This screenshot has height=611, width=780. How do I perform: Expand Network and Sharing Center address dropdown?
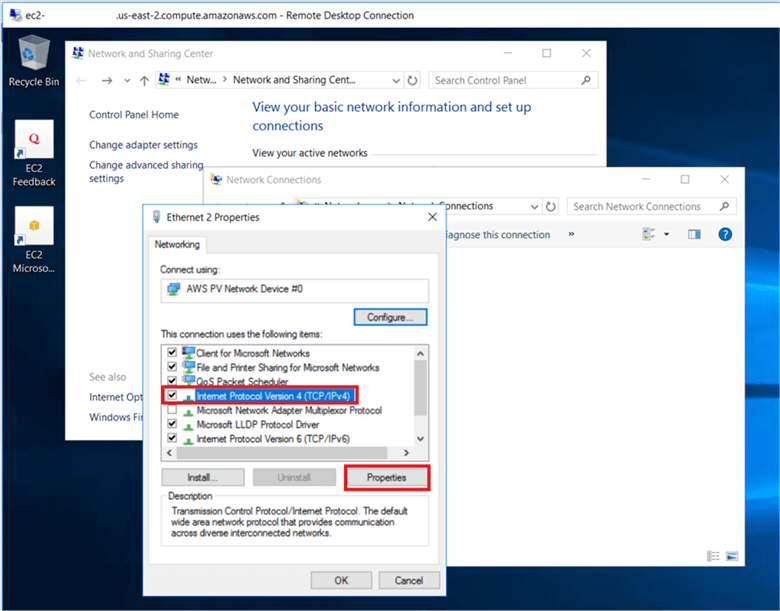396,80
